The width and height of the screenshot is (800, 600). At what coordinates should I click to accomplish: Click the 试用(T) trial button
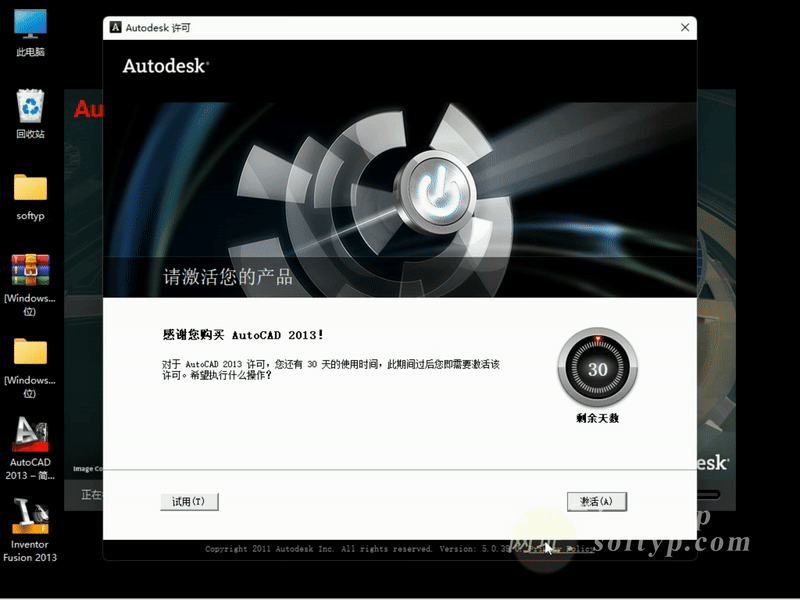coord(189,502)
